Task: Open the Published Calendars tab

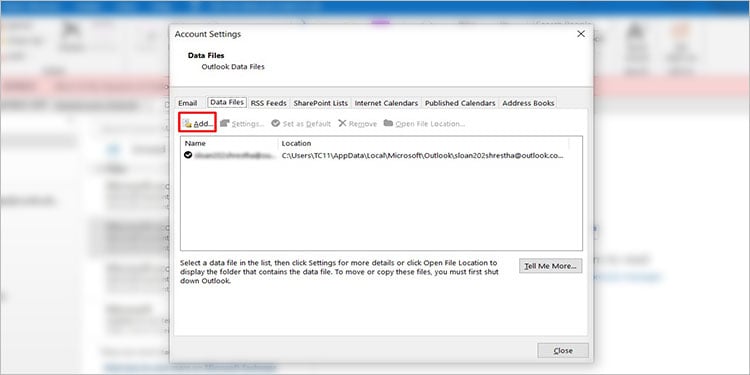Action: click(460, 103)
